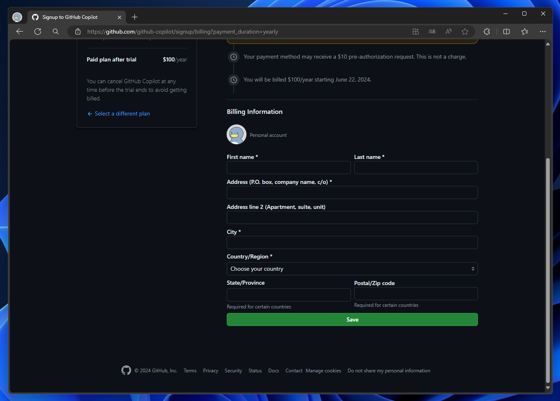Screen dimensions: 560x401
Task: Toggle the split screen view
Action: point(506,32)
